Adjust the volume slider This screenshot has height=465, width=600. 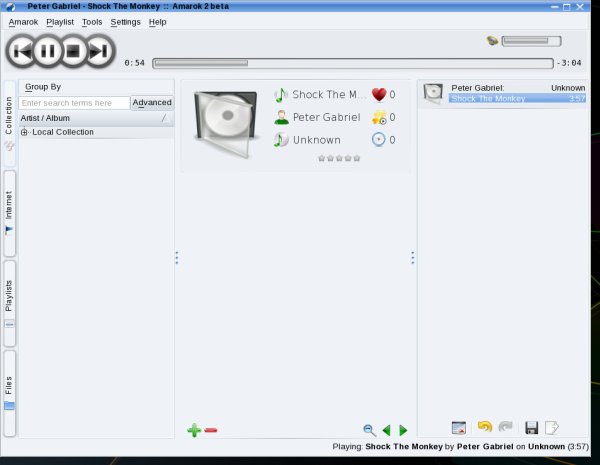pyautogui.click(x=531, y=41)
